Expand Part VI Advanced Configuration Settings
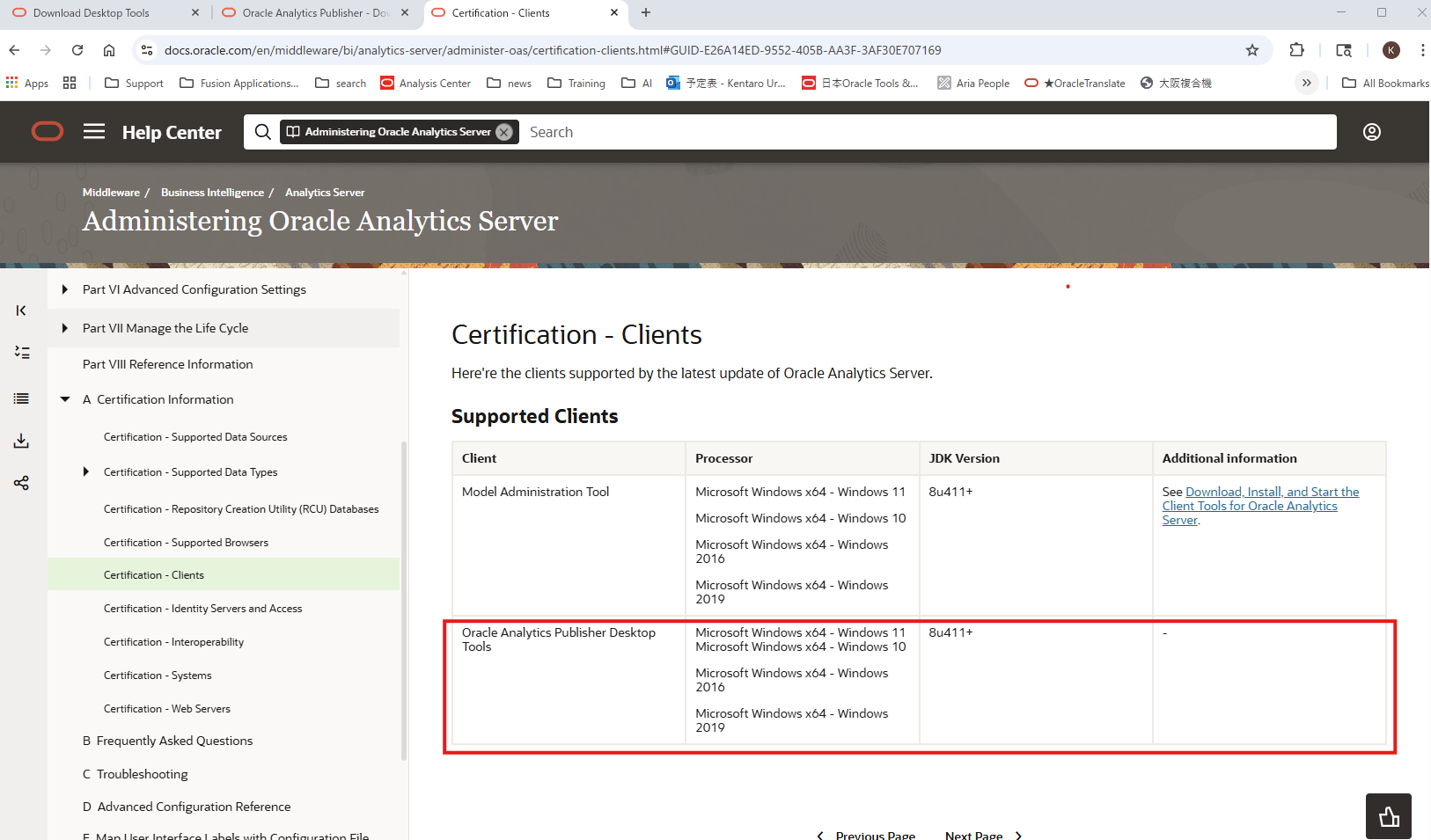This screenshot has height=840, width=1431. tap(65, 289)
